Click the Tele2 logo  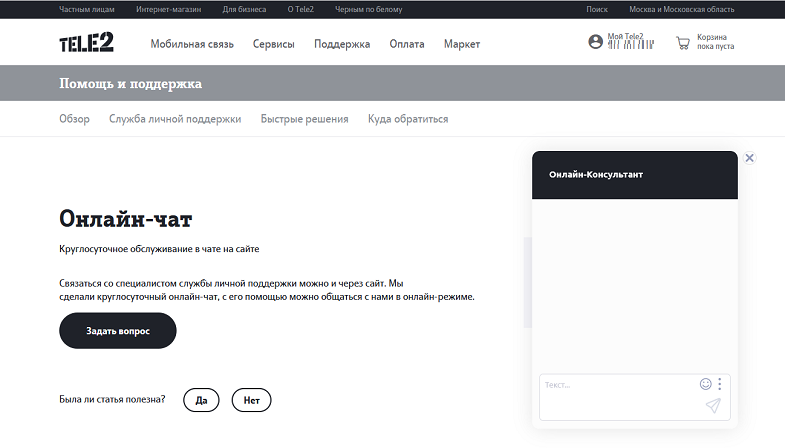pyautogui.click(x=86, y=43)
